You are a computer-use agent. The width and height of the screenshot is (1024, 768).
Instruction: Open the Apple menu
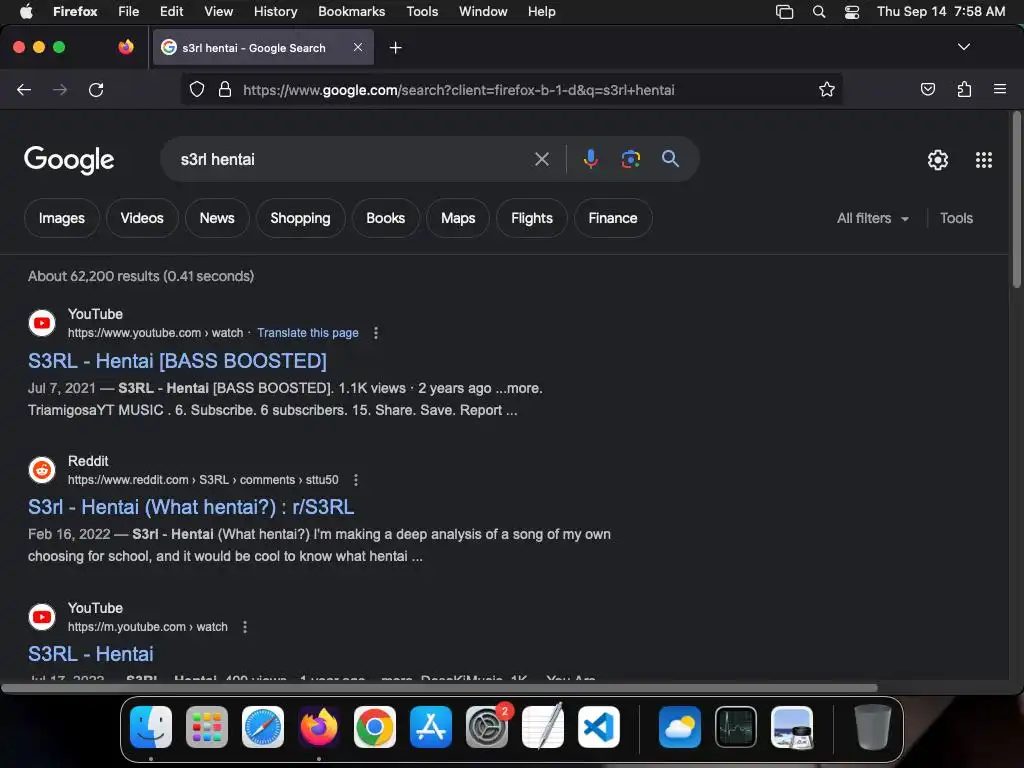tap(26, 11)
